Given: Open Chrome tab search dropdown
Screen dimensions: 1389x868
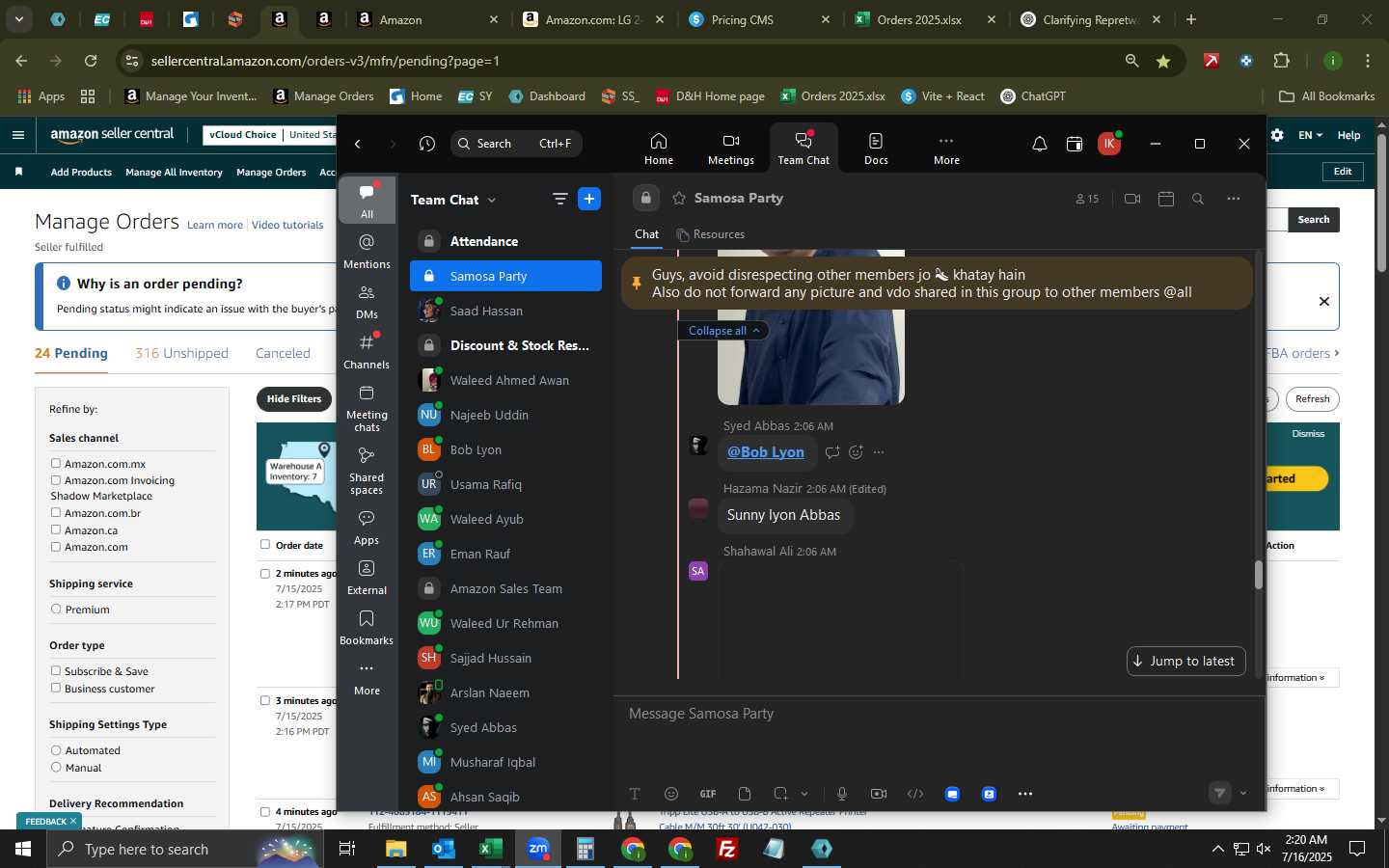Looking at the screenshot, I should 18,19.
